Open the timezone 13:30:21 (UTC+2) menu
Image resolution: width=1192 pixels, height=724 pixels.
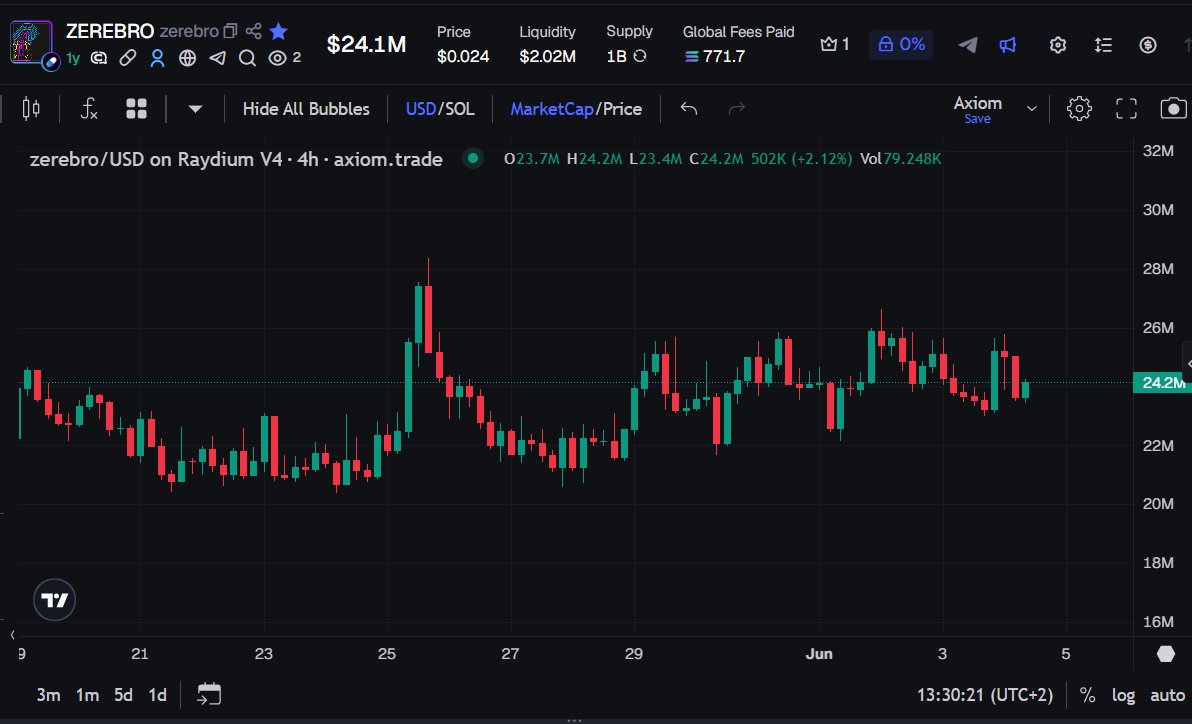pyautogui.click(x=985, y=695)
